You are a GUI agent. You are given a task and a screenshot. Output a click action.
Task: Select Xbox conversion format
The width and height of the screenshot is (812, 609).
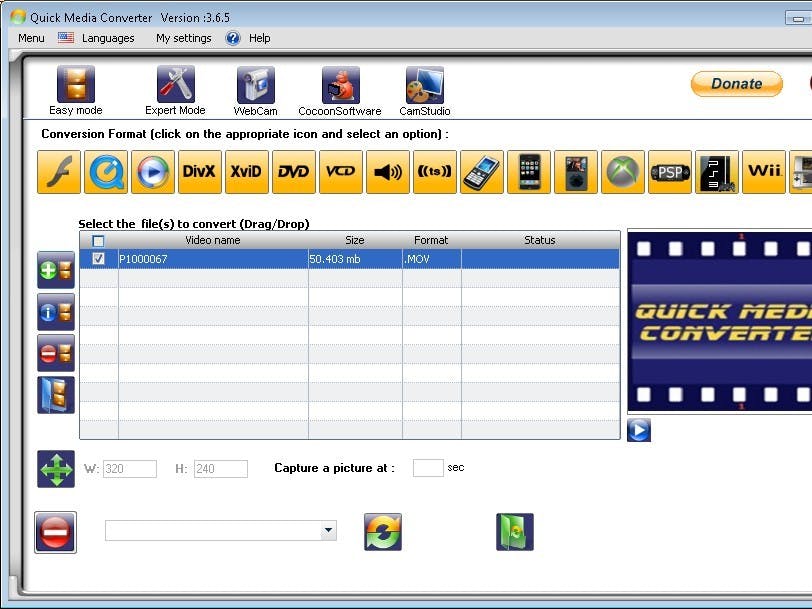(623, 172)
